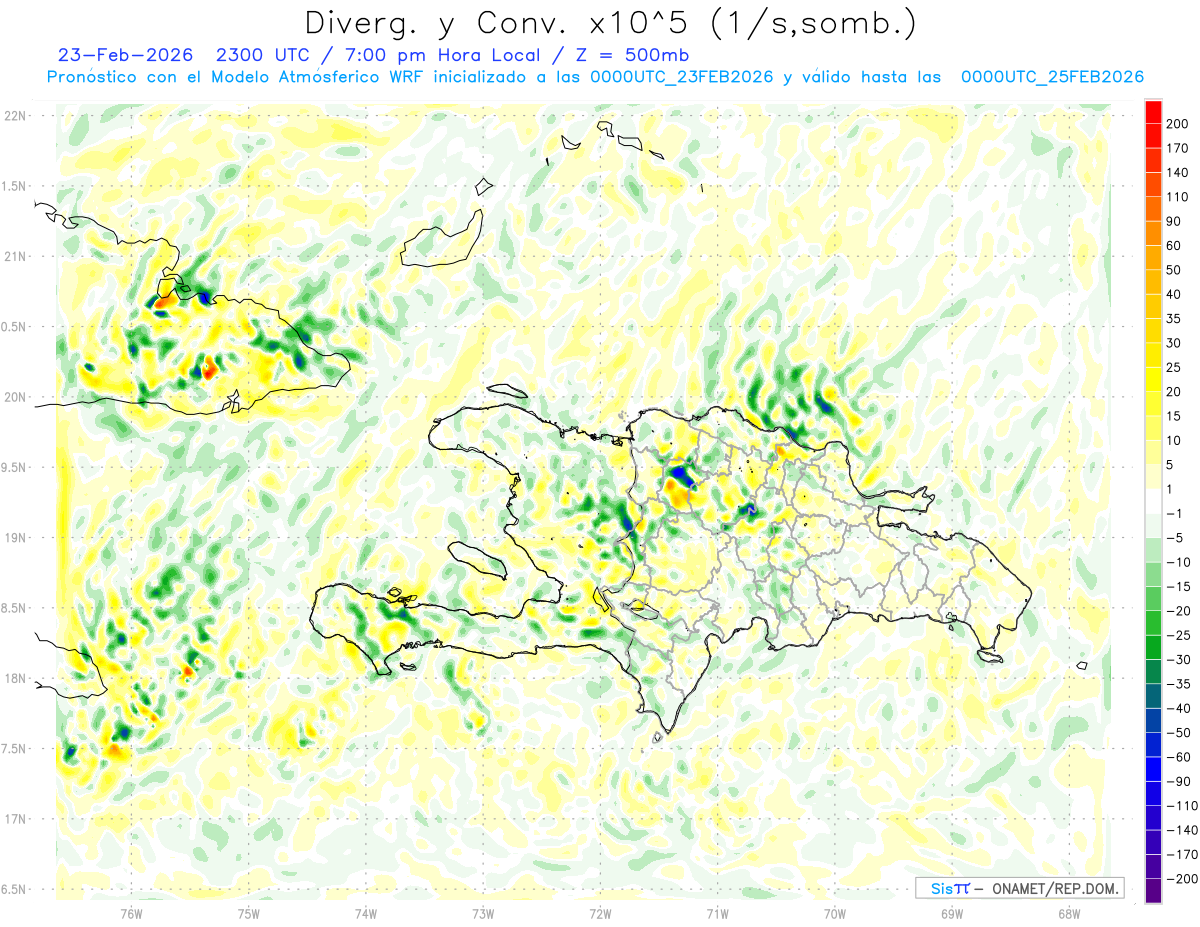Pick the orange swatch between 60 and 90
This screenshot has height=927, width=1200.
[x=1153, y=233]
